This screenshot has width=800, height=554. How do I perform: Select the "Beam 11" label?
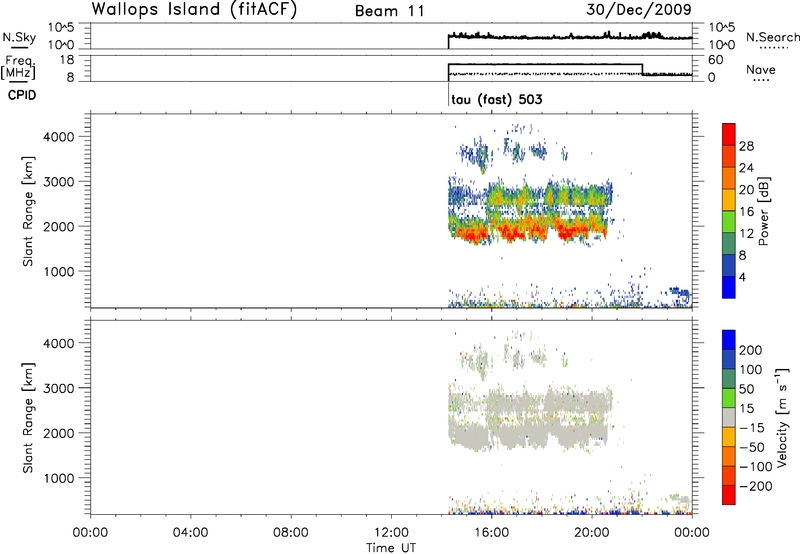pyautogui.click(x=390, y=11)
